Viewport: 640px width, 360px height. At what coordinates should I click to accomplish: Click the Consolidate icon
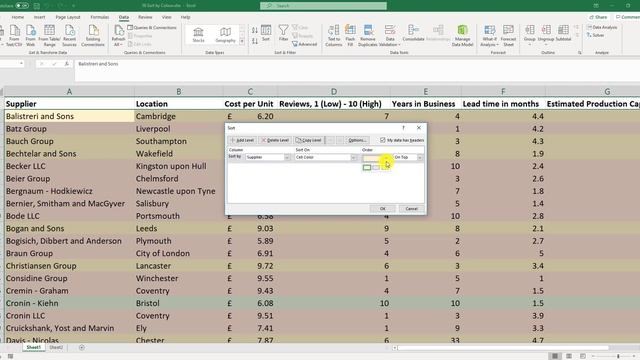tap(413, 33)
